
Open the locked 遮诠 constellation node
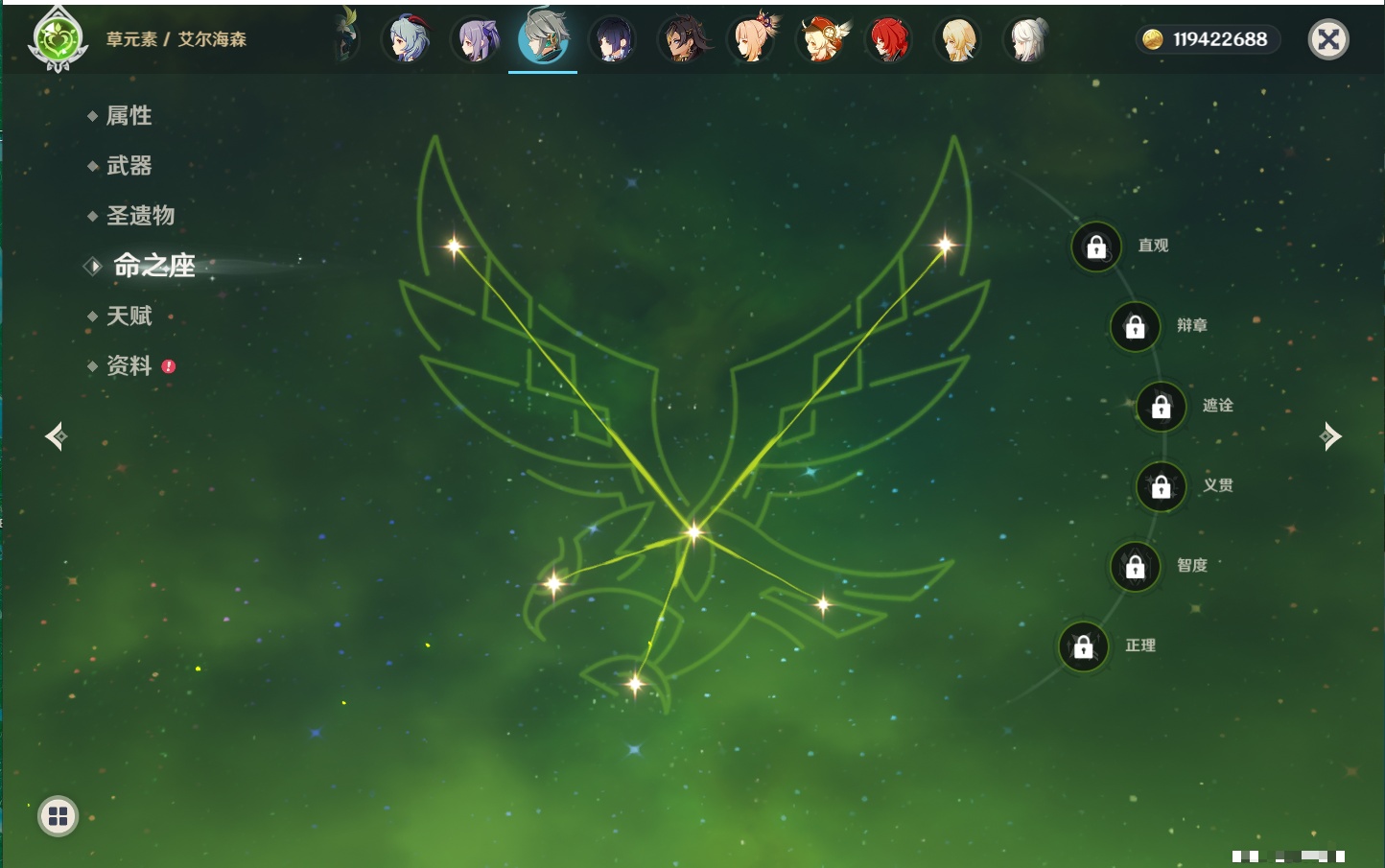(x=1161, y=407)
